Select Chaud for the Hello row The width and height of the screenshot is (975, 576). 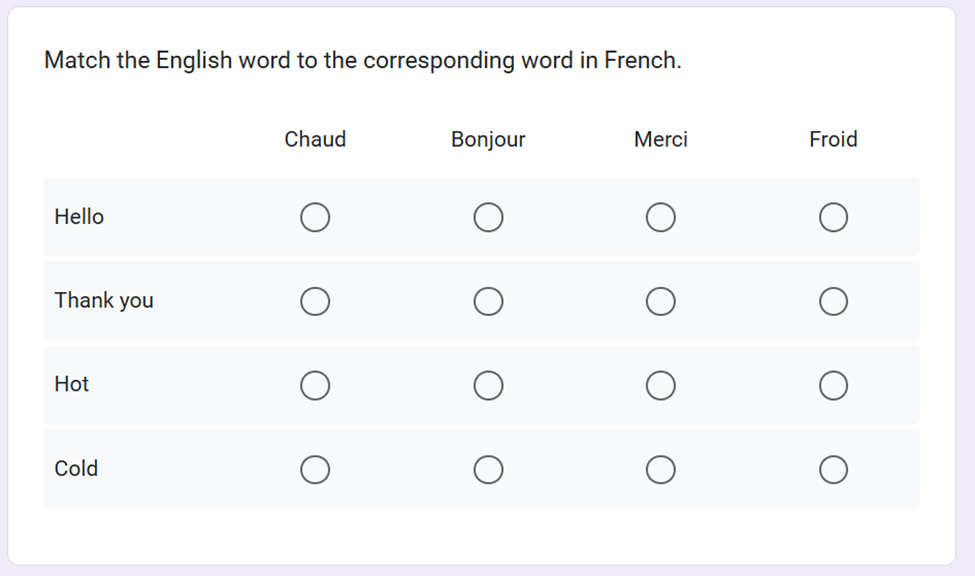[315, 217]
